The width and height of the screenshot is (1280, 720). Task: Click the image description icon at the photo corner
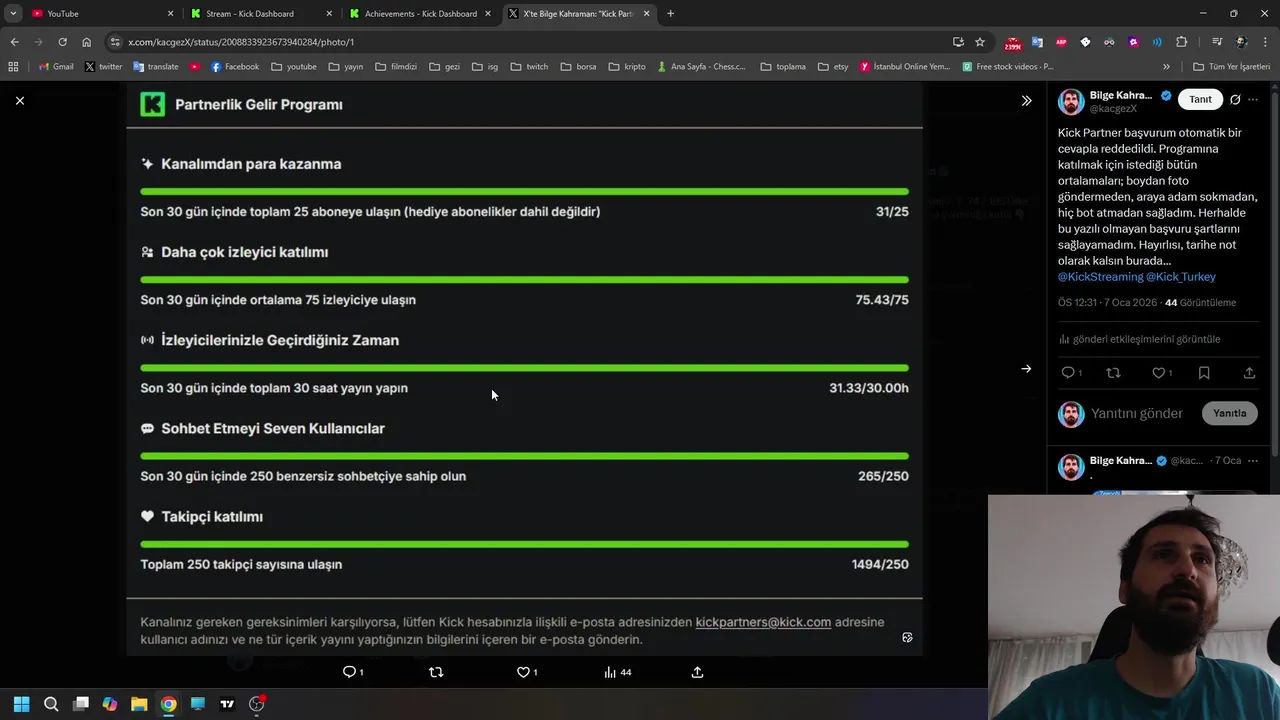click(x=907, y=637)
